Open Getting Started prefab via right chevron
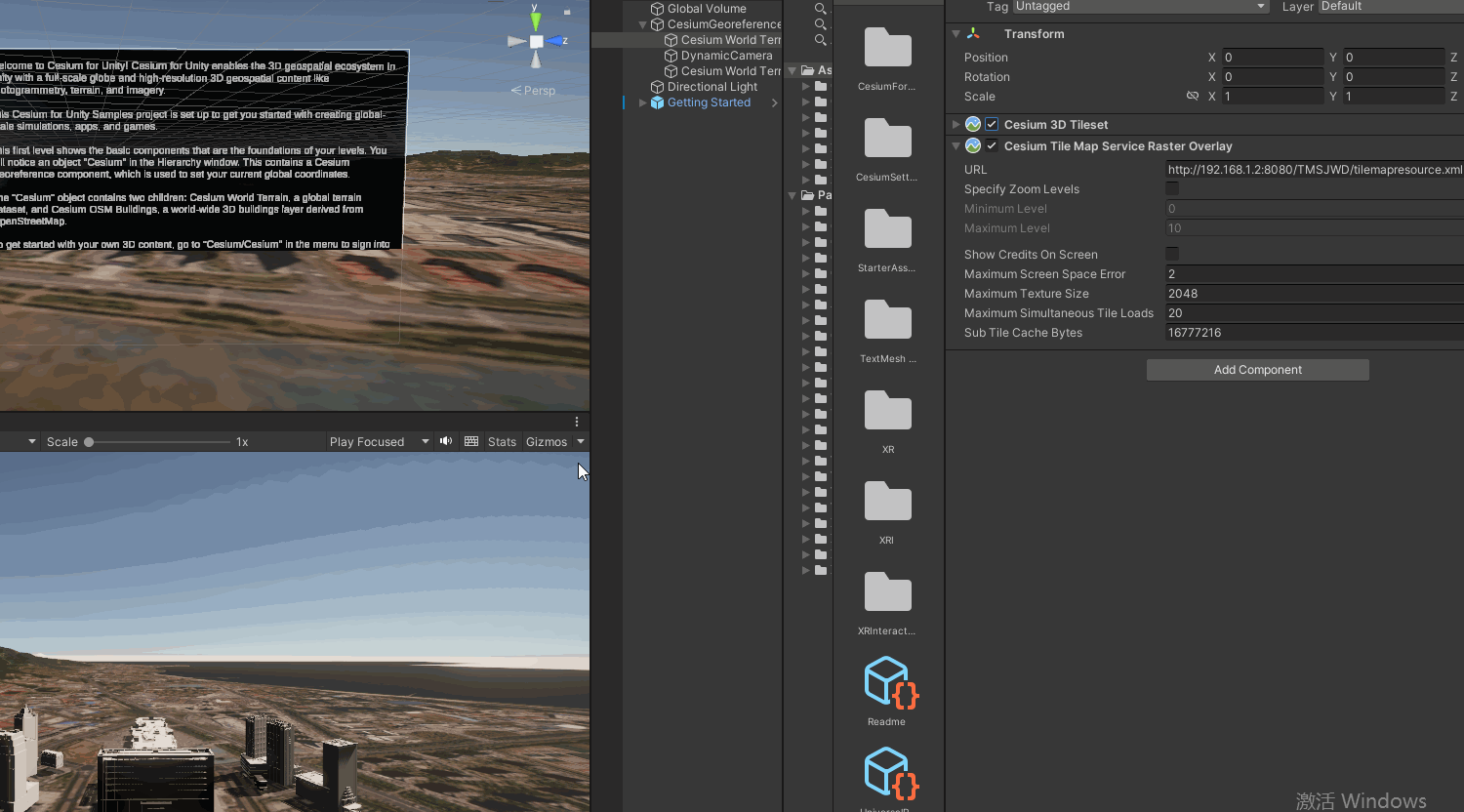 (x=774, y=102)
